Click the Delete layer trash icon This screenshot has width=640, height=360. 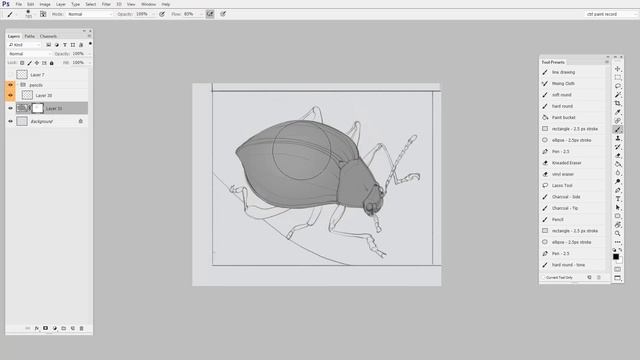tap(82, 328)
